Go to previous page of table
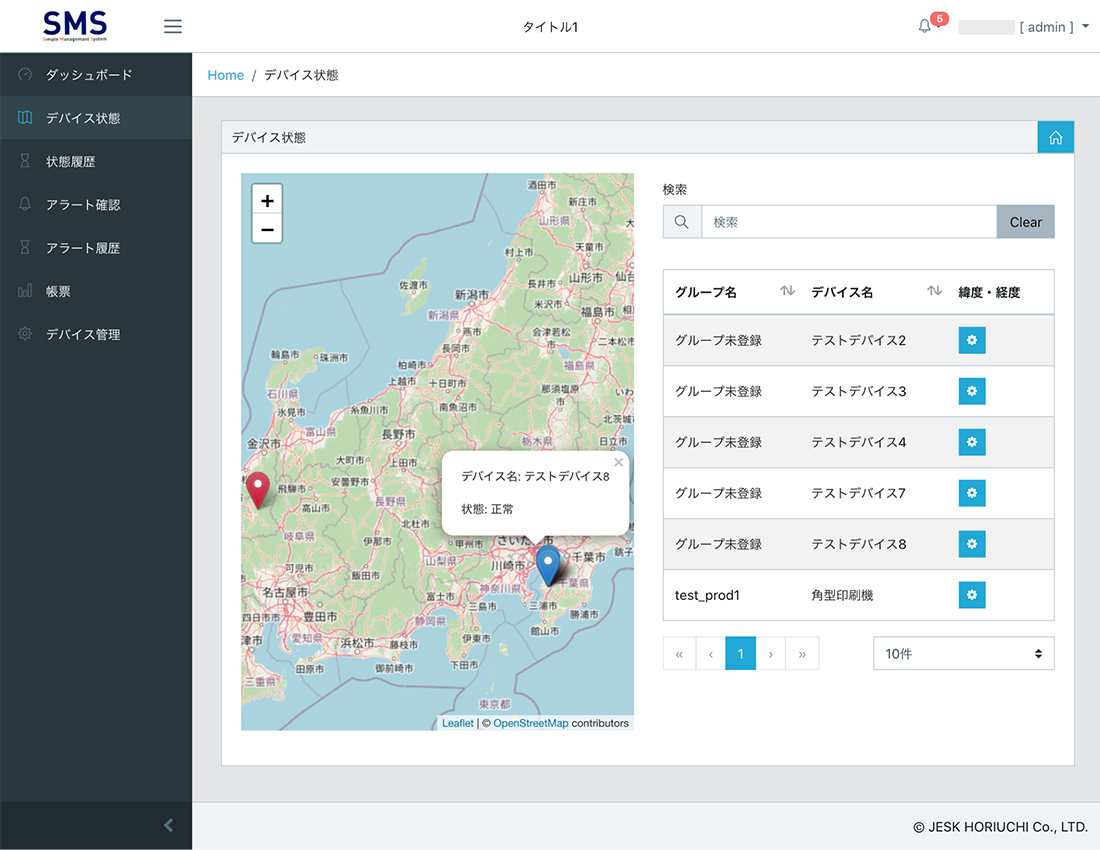The width and height of the screenshot is (1100, 850). (711, 654)
